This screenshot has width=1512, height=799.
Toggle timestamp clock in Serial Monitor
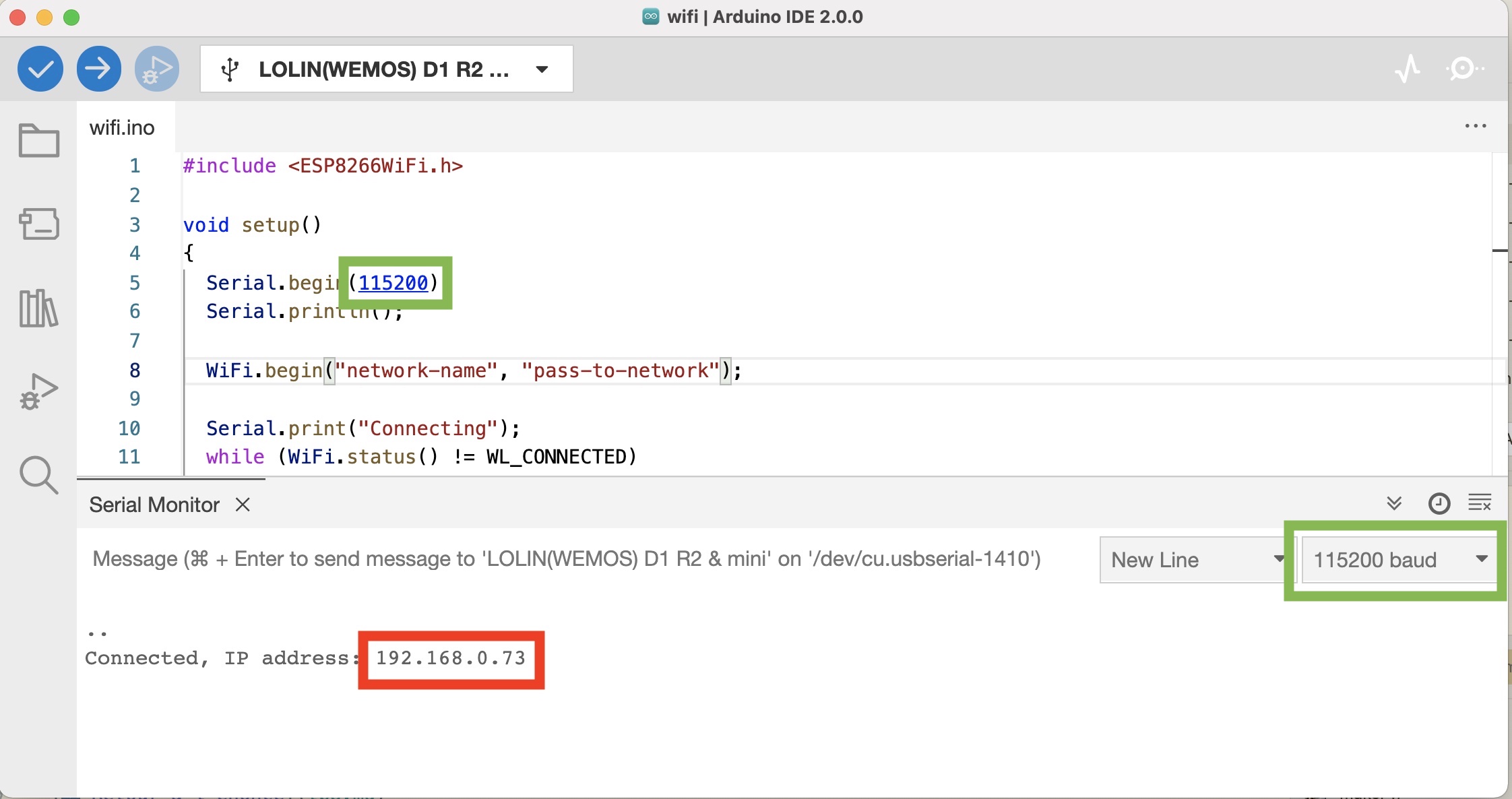(1439, 503)
